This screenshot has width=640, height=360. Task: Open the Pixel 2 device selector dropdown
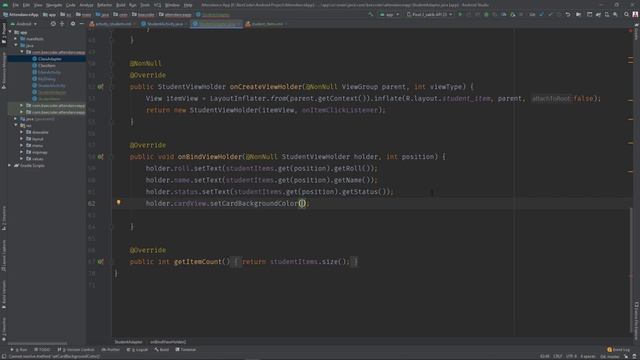point(429,14)
